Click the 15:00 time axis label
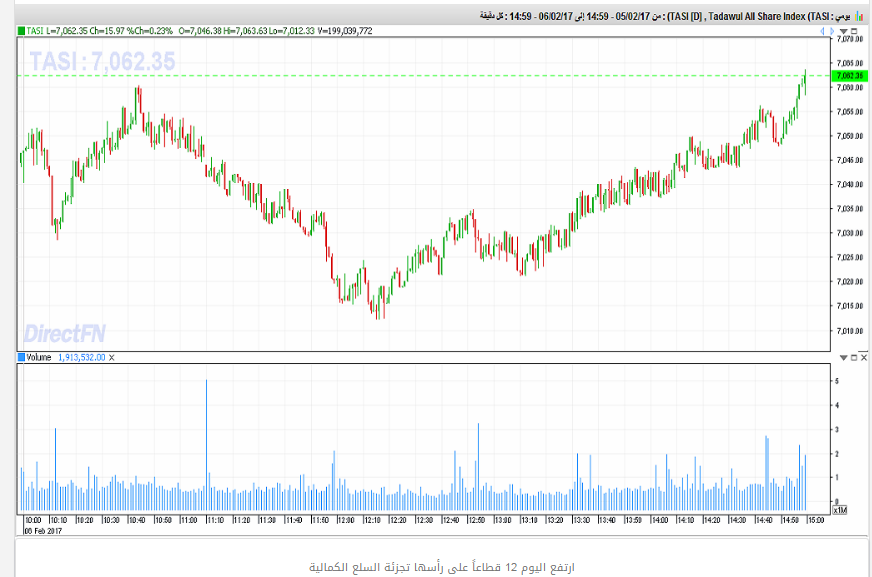 pos(816,520)
